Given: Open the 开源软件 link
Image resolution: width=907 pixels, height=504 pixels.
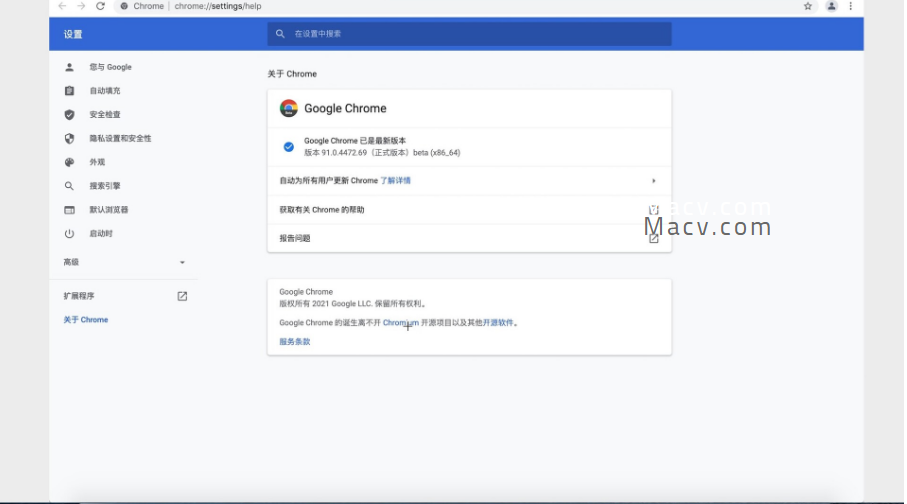Looking at the screenshot, I should pos(497,322).
